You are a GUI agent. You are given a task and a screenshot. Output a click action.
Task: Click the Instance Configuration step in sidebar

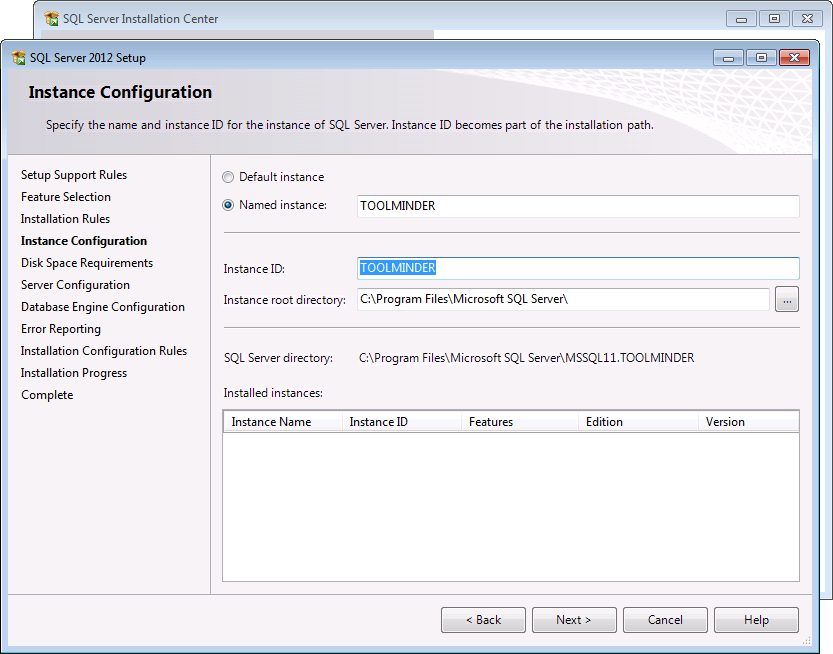click(84, 241)
